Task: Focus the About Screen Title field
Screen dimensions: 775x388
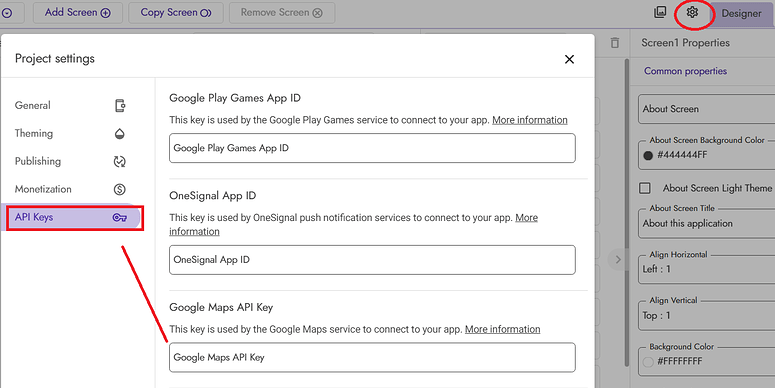Action: pos(707,223)
